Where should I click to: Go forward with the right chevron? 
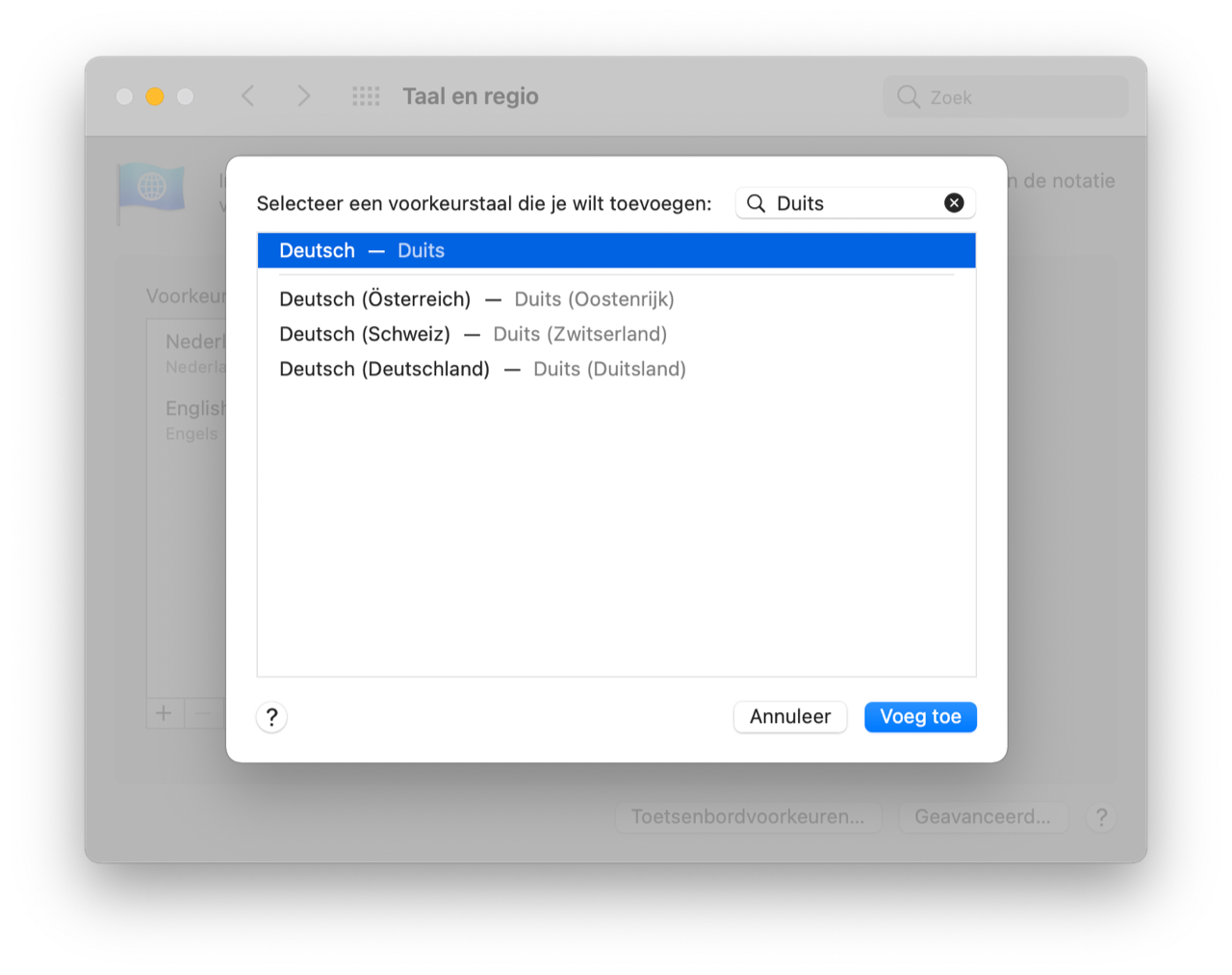(304, 96)
